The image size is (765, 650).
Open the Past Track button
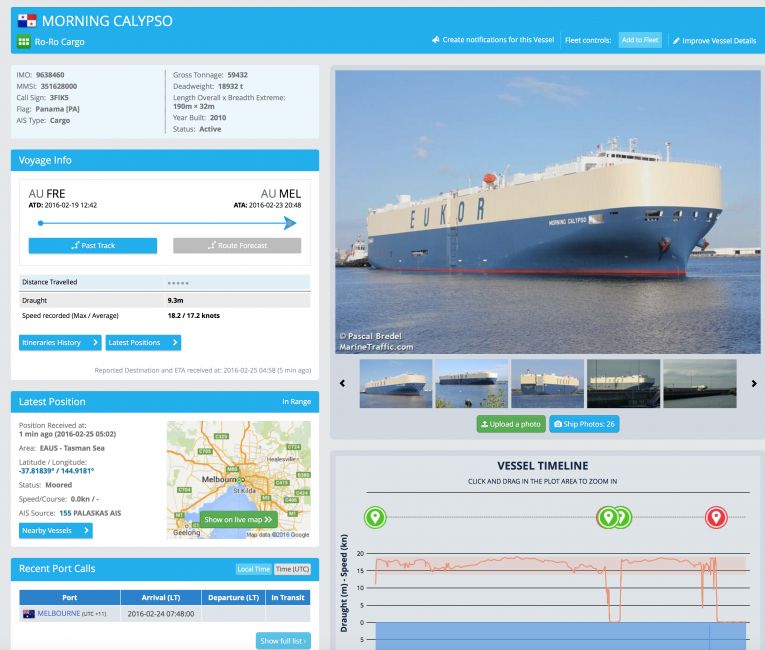[x=93, y=245]
